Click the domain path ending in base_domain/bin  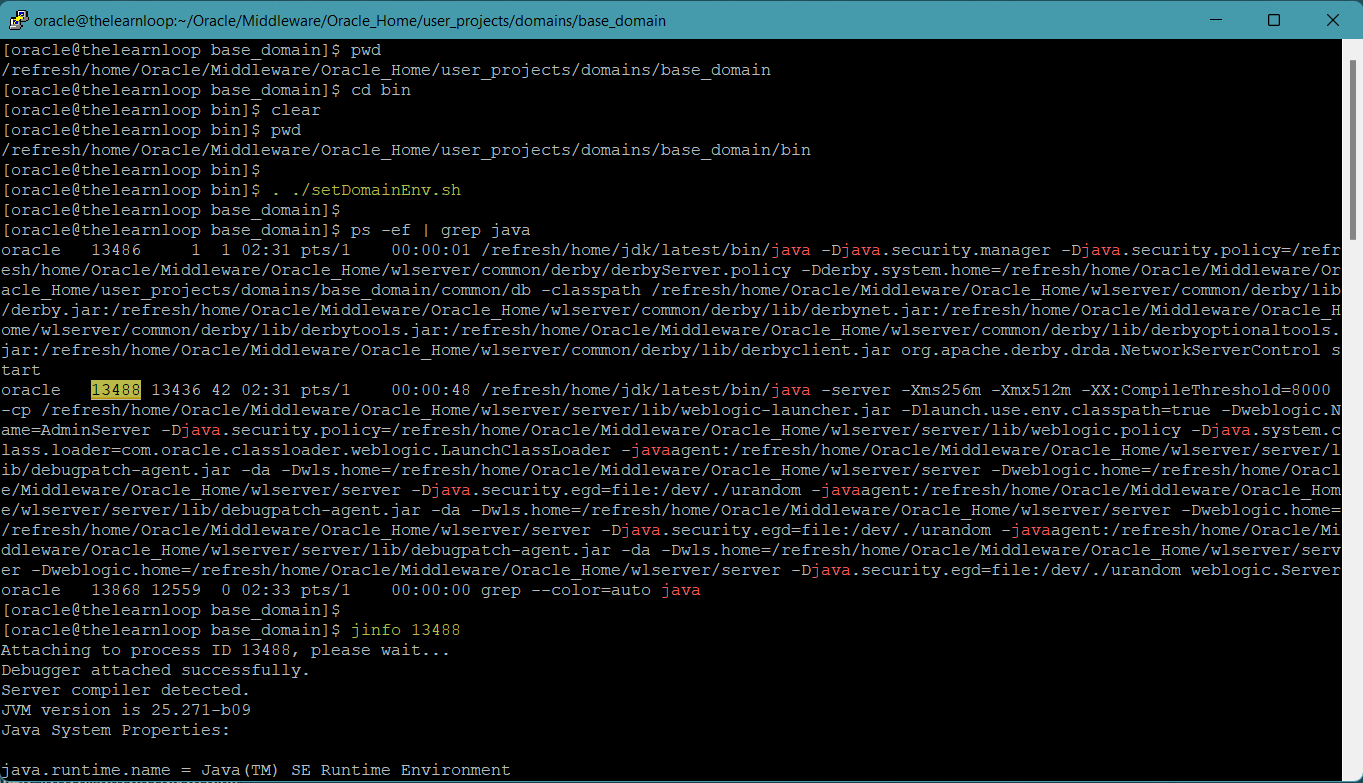pos(405,150)
